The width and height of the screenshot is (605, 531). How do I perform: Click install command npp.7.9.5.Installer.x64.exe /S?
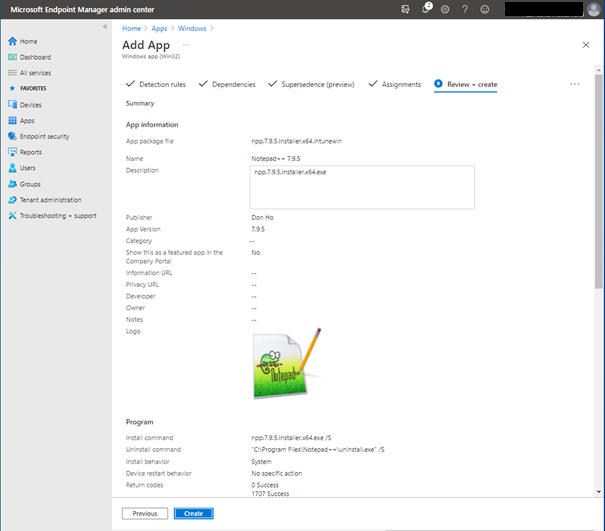[x=291, y=438]
